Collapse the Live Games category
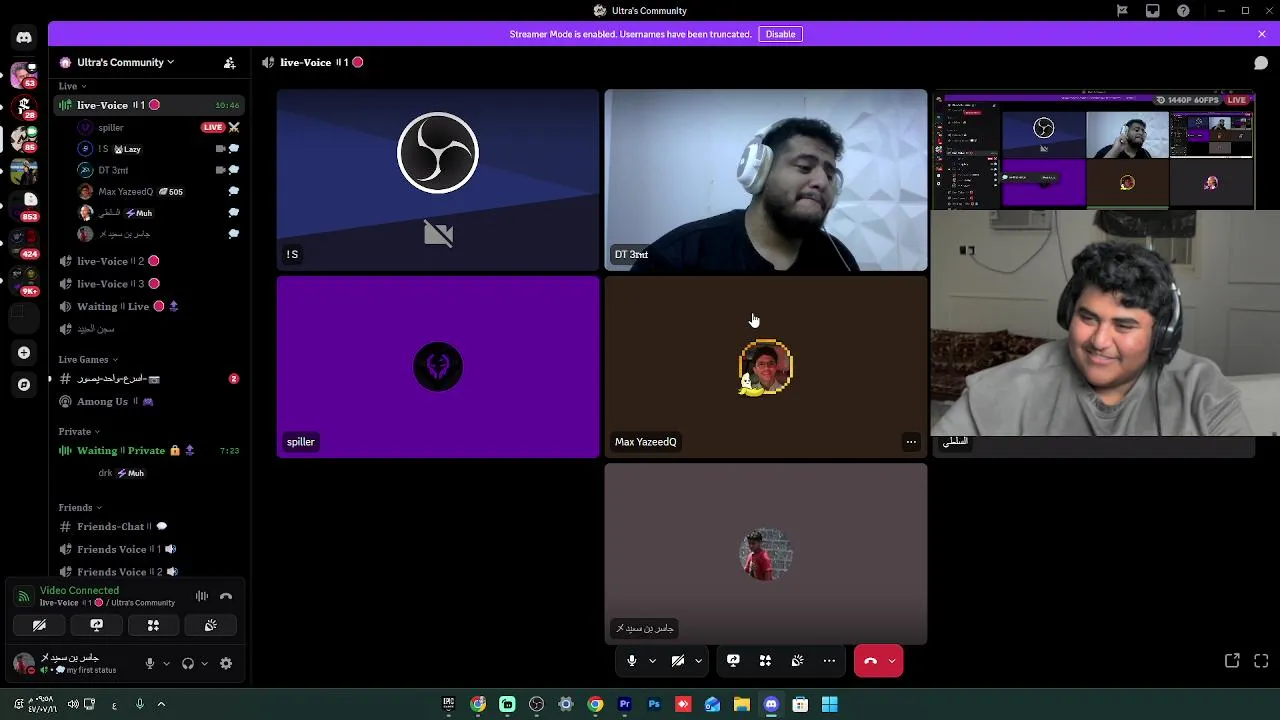Screen dimensions: 1280x720 coord(88,359)
